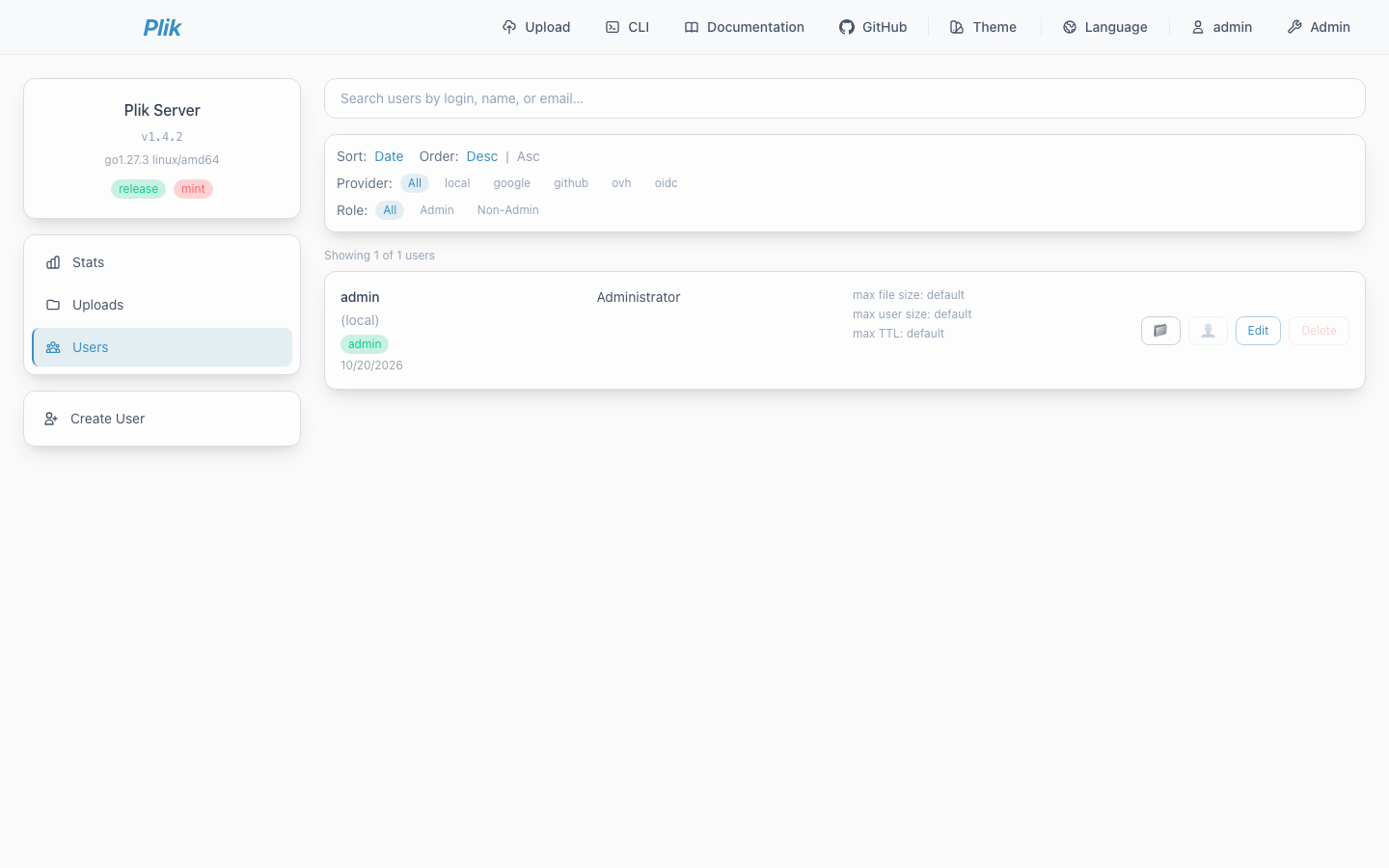Image resolution: width=1389 pixels, height=868 pixels.
Task: Select the All provider filter
Action: tap(415, 183)
